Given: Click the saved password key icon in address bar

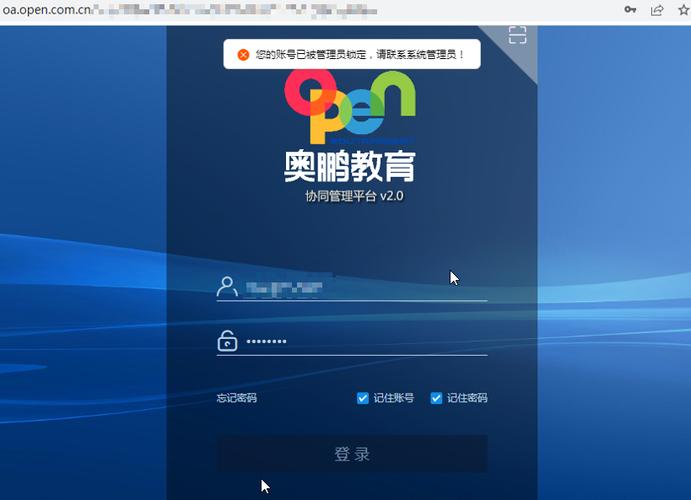Looking at the screenshot, I should (630, 10).
